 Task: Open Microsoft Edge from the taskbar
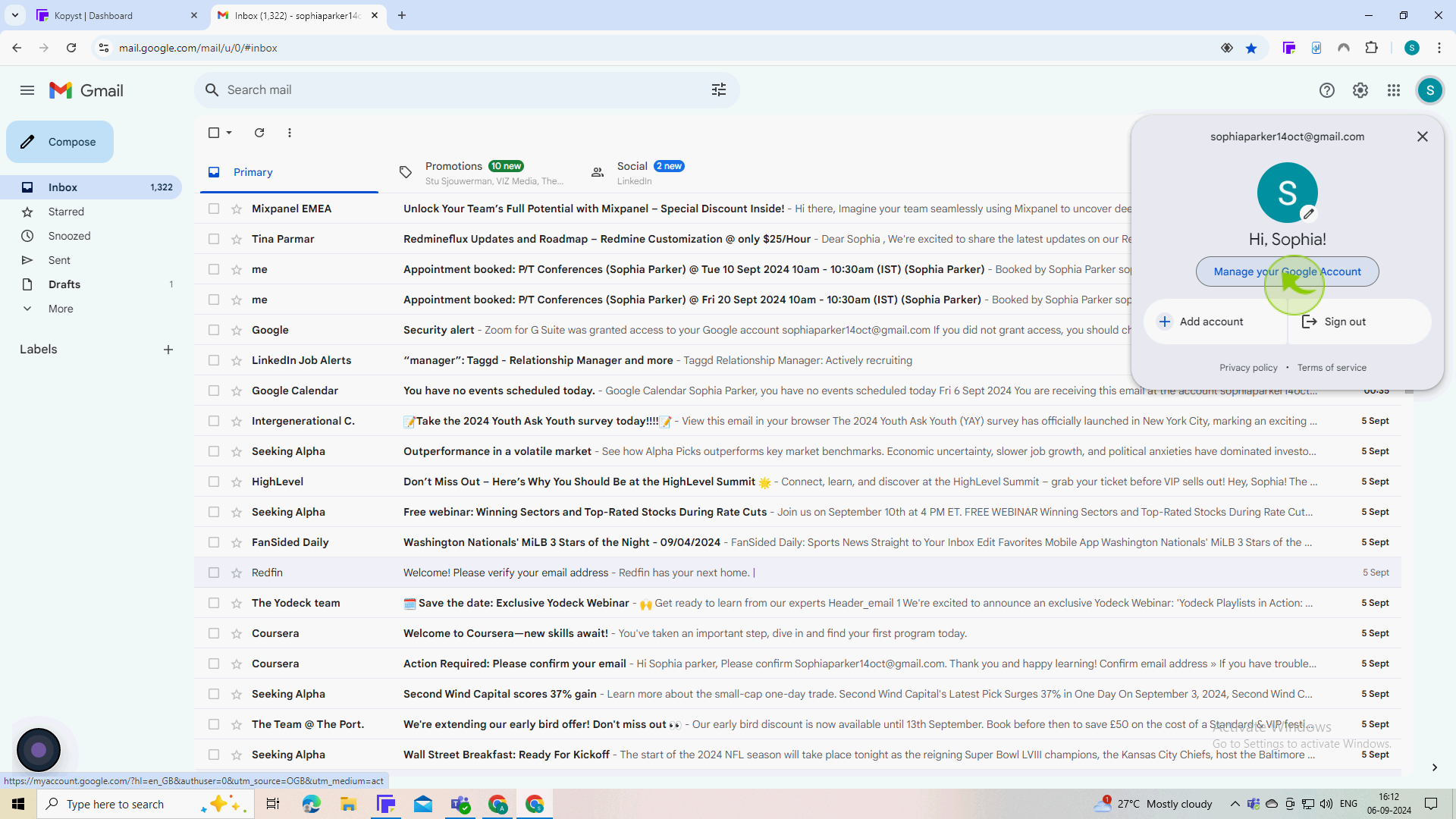point(311,804)
